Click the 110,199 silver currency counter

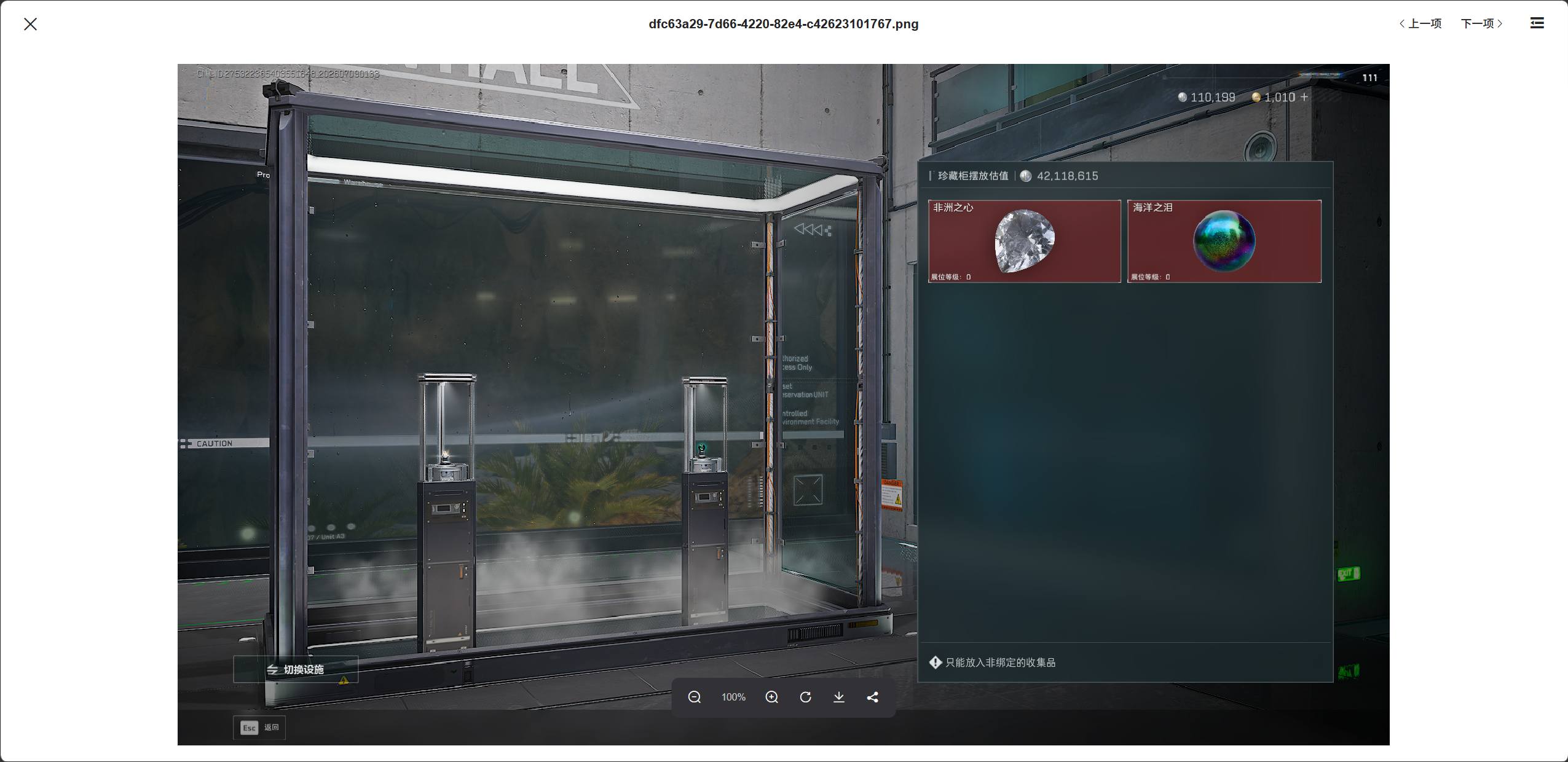tap(1206, 97)
